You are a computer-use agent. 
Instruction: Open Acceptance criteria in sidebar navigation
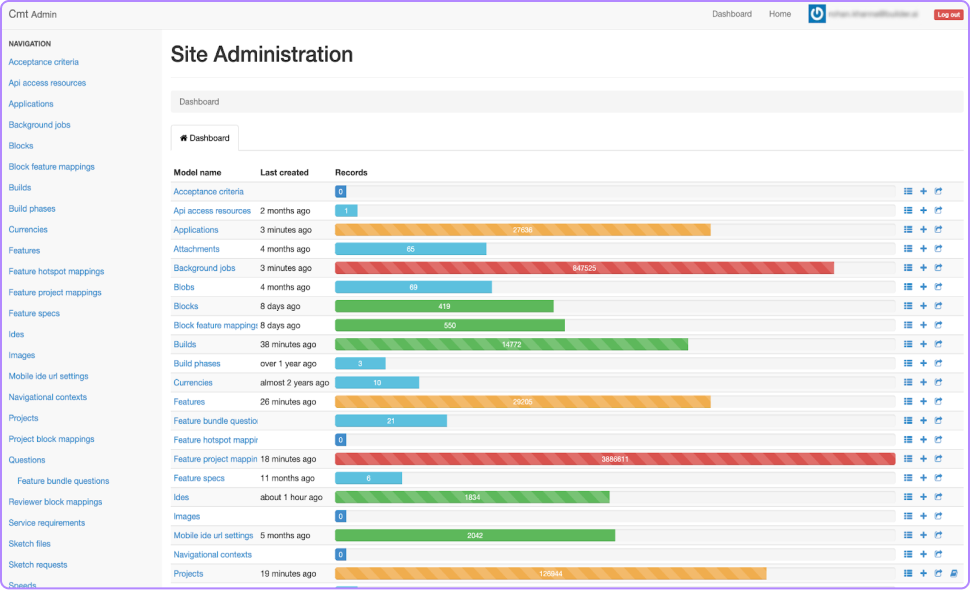point(43,62)
